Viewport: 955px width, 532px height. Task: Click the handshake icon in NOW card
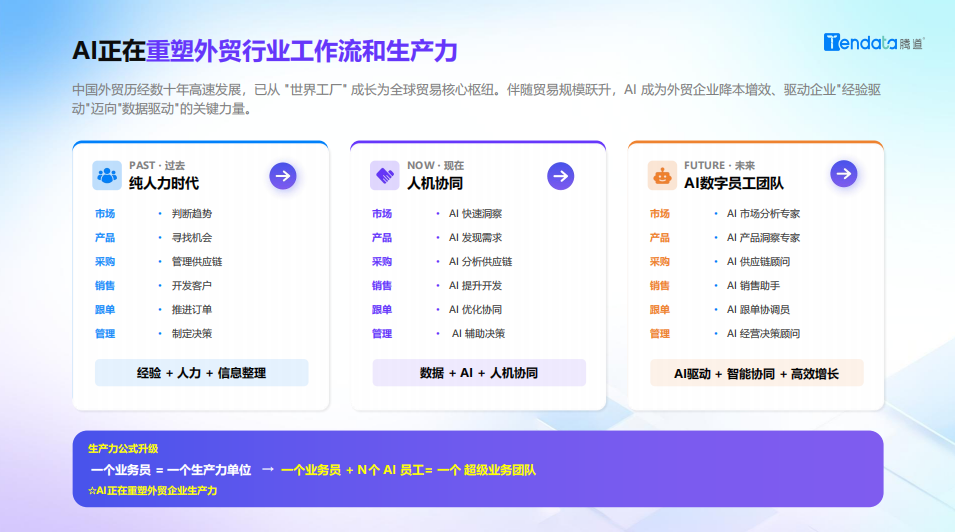pyautogui.click(x=385, y=176)
